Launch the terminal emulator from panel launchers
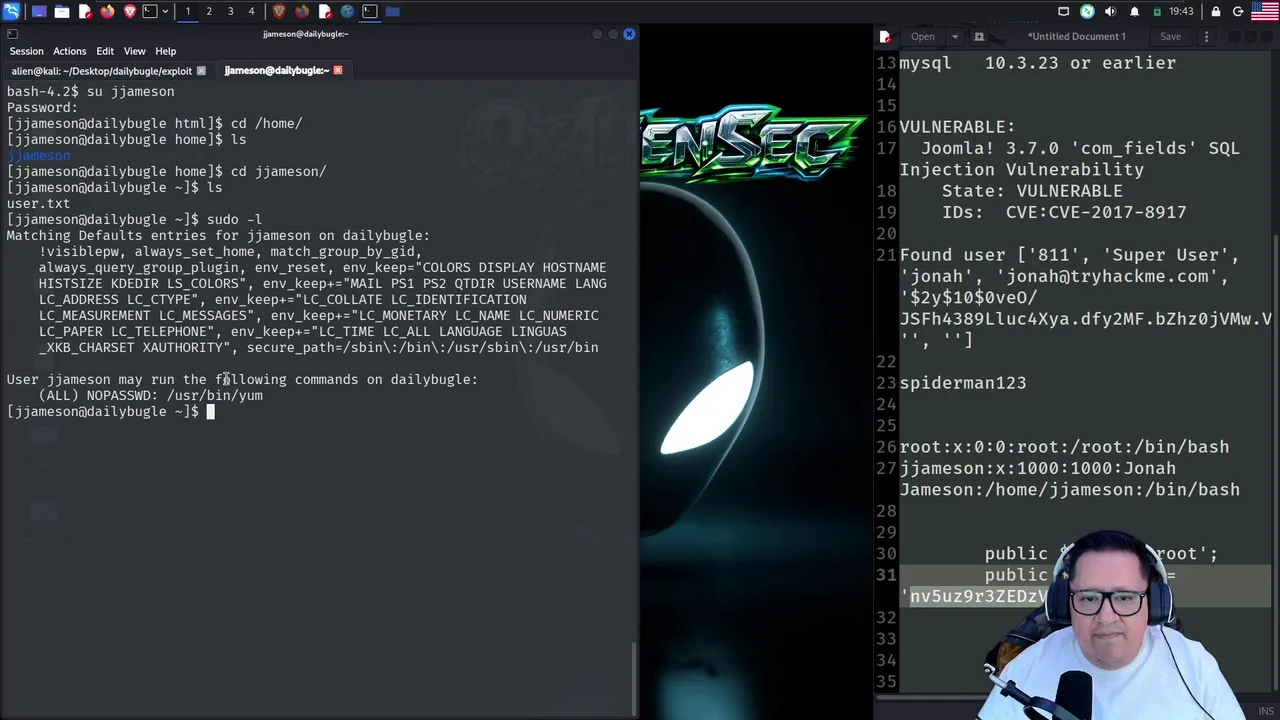1280x720 pixels. tap(150, 11)
